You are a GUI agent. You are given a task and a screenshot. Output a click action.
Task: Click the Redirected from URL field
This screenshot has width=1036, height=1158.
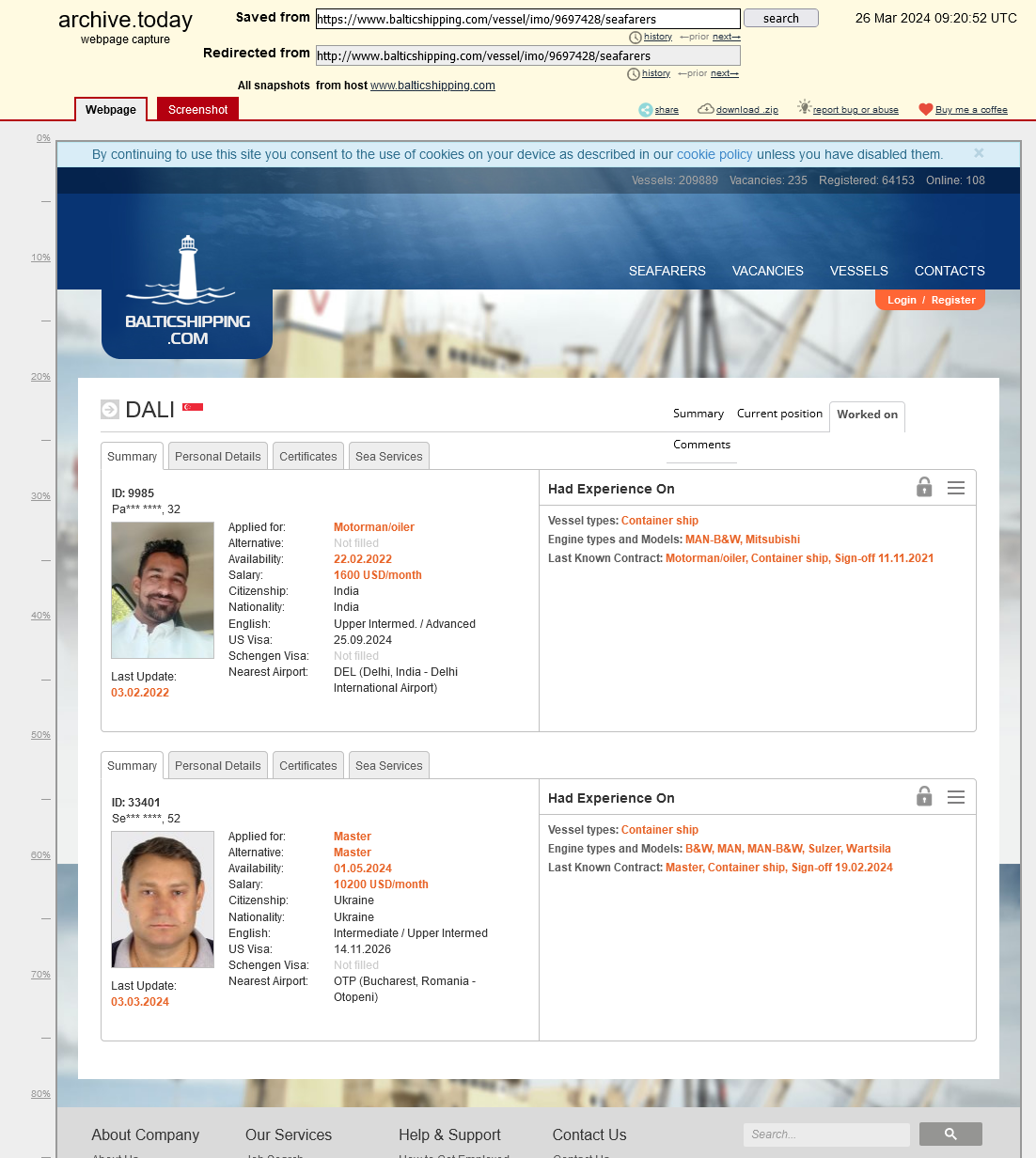528,55
